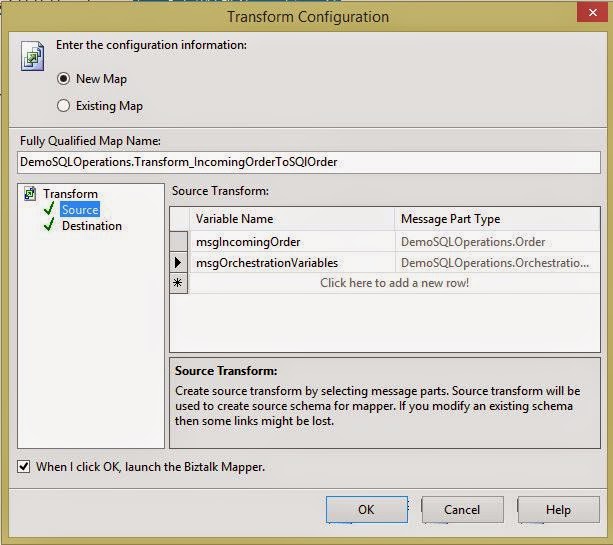613x545 pixels.
Task: Uncheck launch the Biztalk Mapper checkbox
Action: [23, 466]
